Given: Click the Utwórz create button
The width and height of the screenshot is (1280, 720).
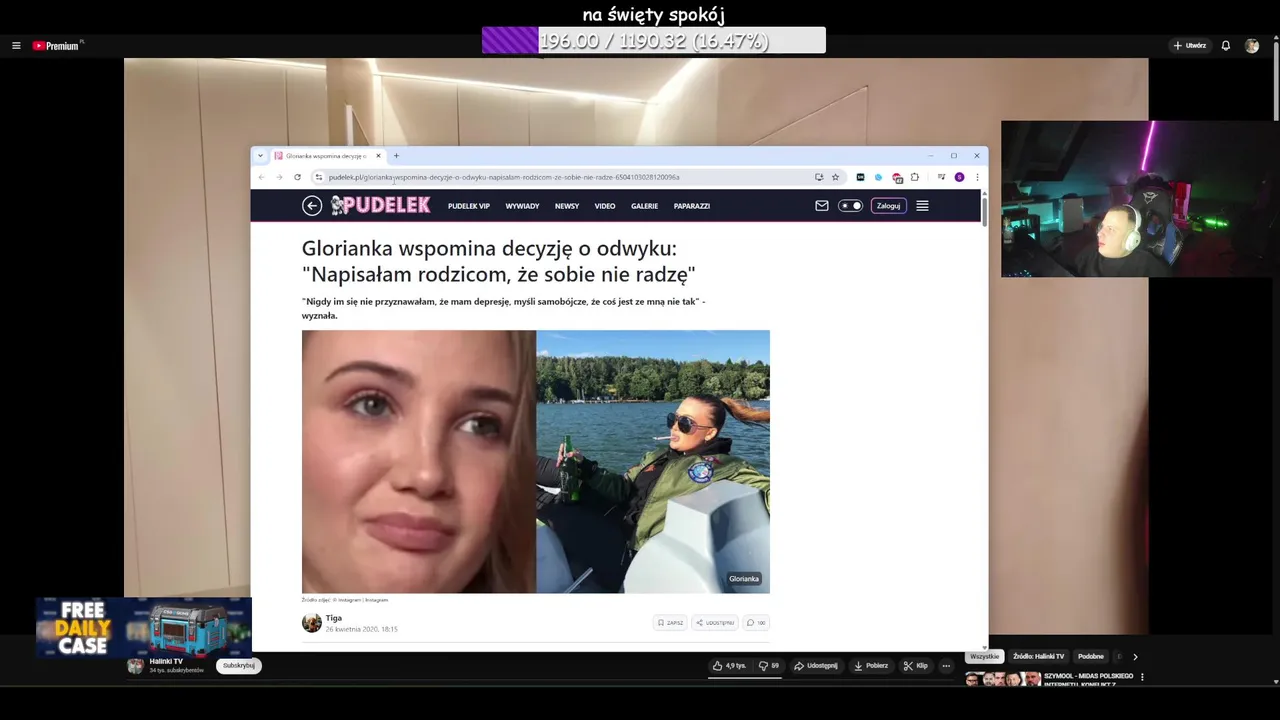Looking at the screenshot, I should [x=1190, y=46].
